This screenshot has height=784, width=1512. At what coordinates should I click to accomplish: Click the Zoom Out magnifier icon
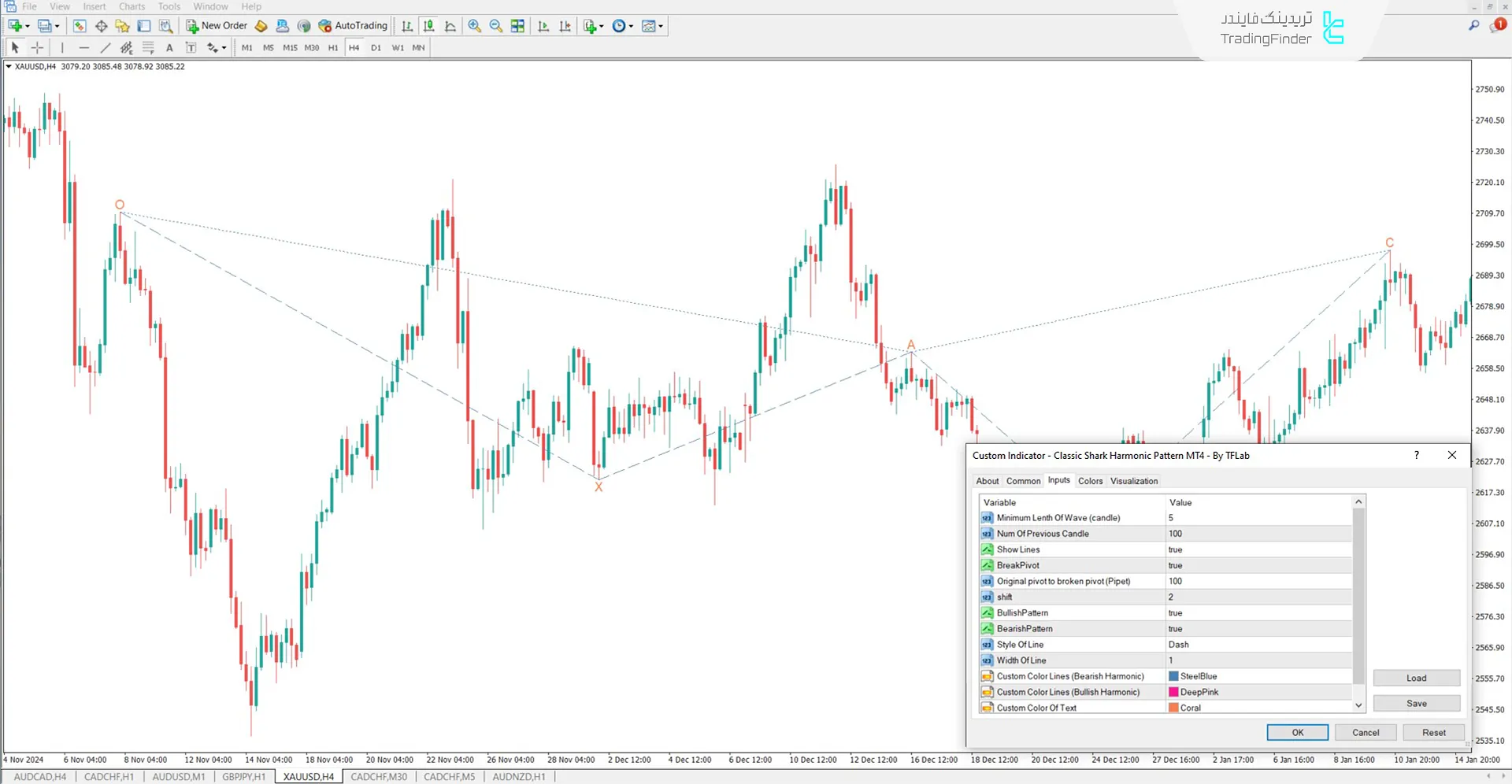coord(496,26)
